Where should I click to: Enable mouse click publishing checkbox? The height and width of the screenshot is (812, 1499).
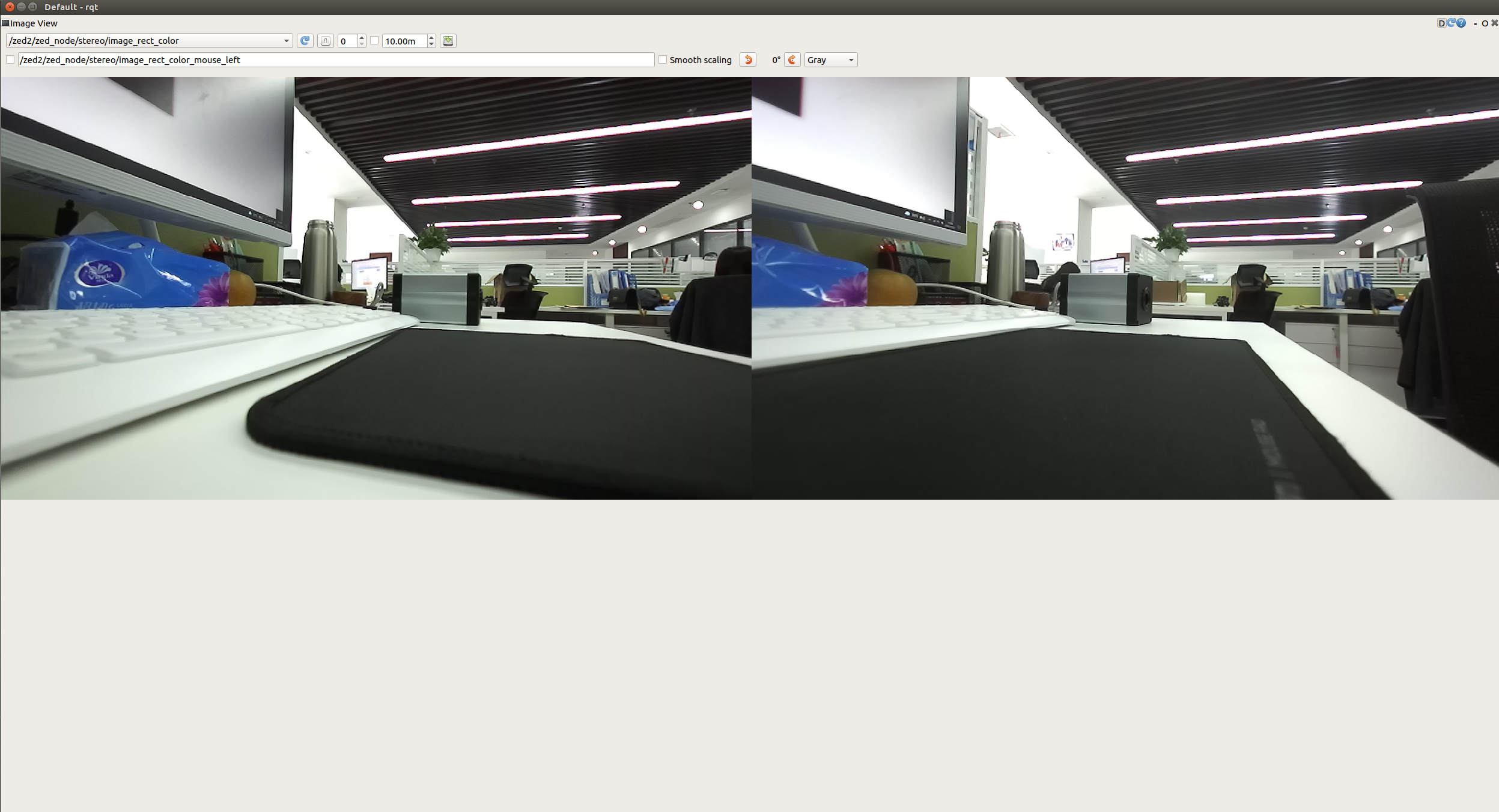click(10, 59)
